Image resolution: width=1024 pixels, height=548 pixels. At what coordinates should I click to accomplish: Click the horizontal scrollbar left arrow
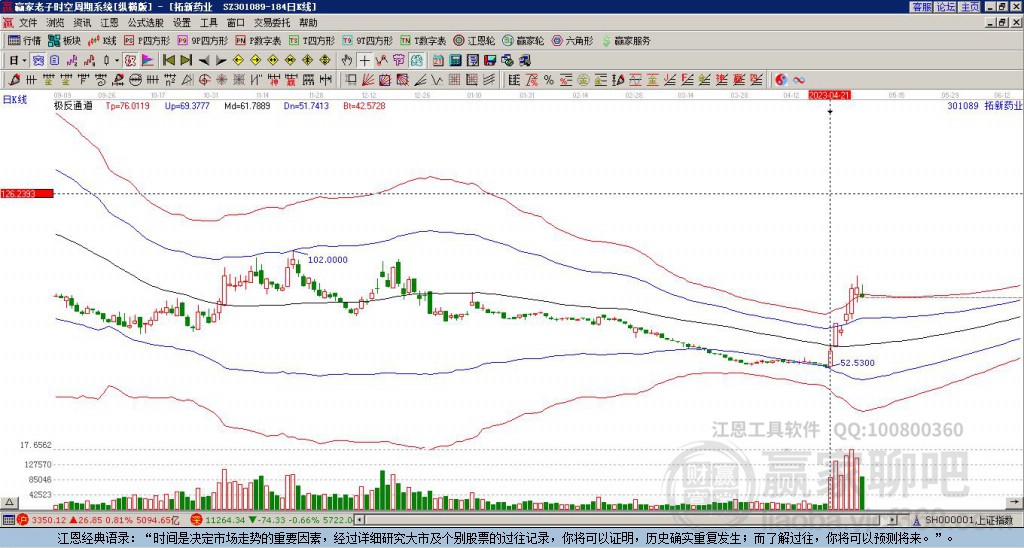click(x=360, y=520)
